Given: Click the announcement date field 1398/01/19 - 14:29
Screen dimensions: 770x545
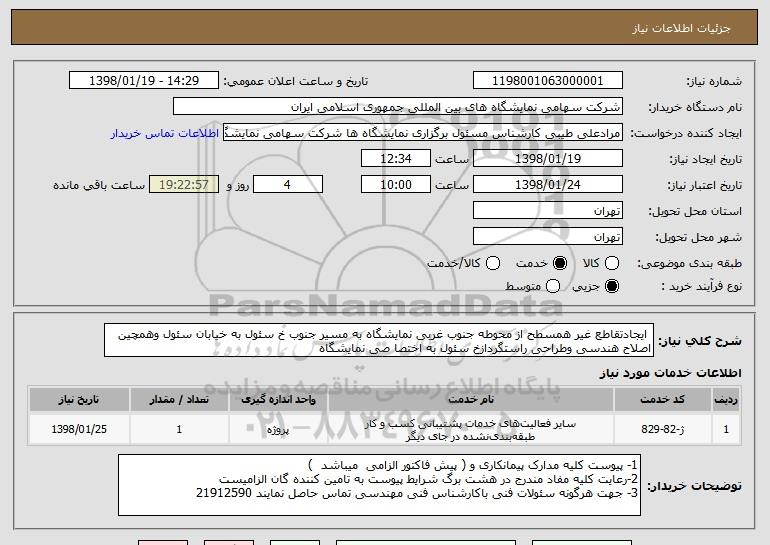Looking at the screenshot, I should [144, 81].
